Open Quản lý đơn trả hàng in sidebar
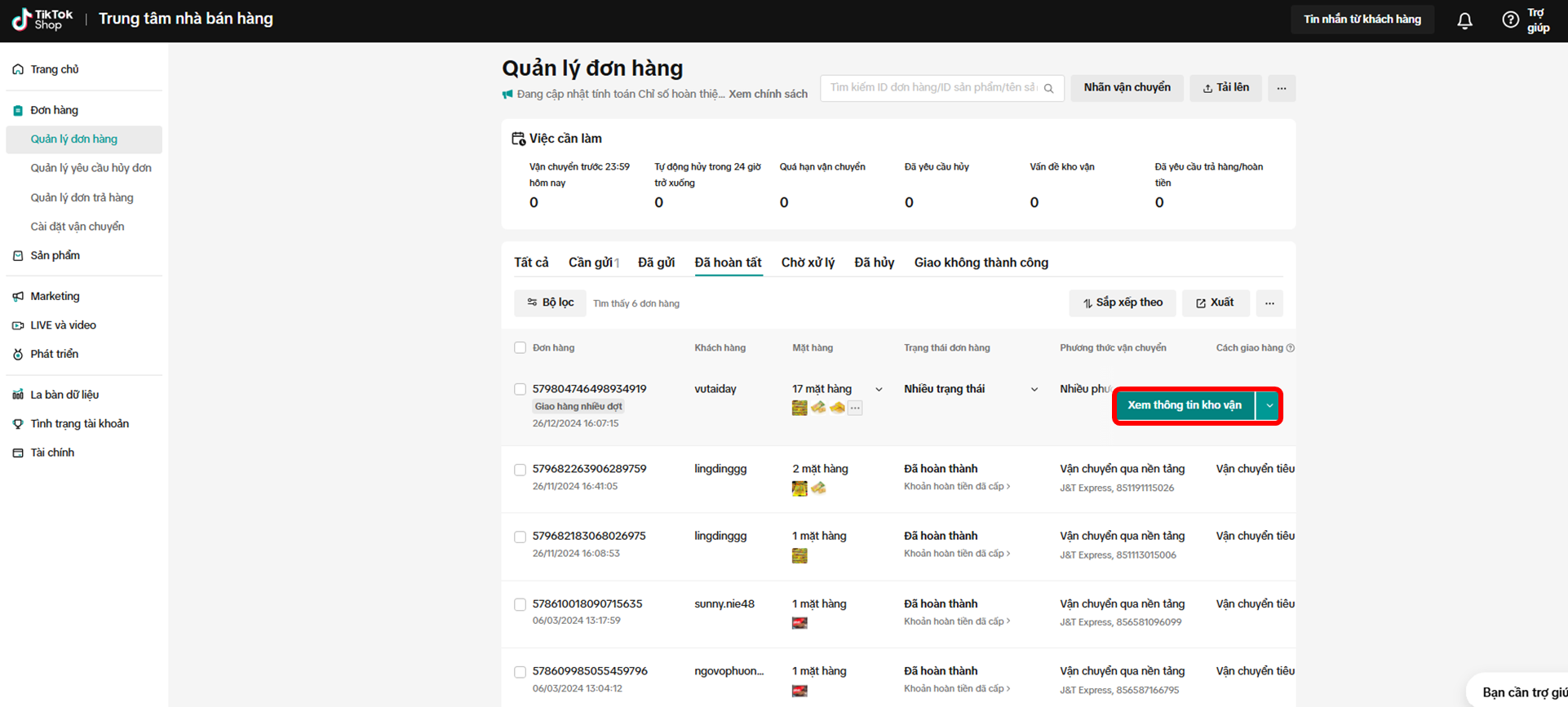 click(82, 197)
